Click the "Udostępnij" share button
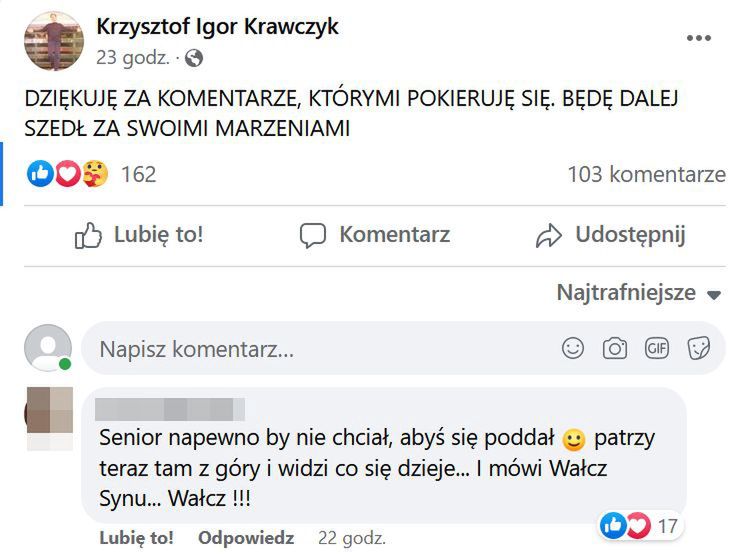Screen dimensions: 743x555 [610, 235]
